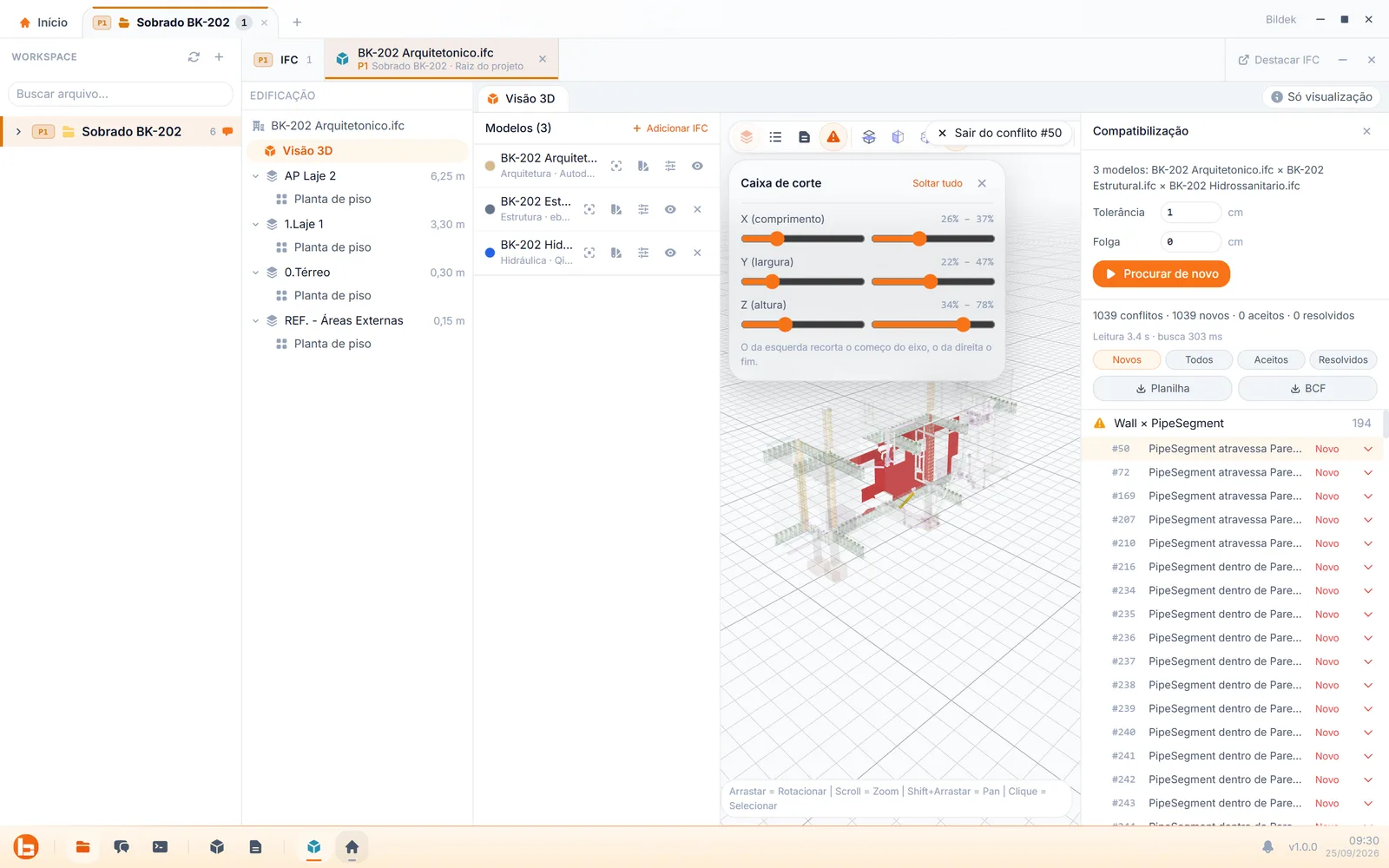The height and width of the screenshot is (868, 1389).
Task: Click color style icon for BK-202 Hid... model
Action: coord(616,253)
